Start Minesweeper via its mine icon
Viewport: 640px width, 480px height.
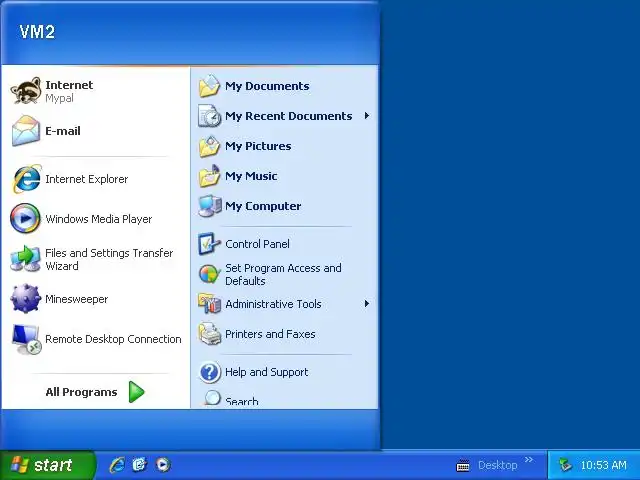[26, 298]
